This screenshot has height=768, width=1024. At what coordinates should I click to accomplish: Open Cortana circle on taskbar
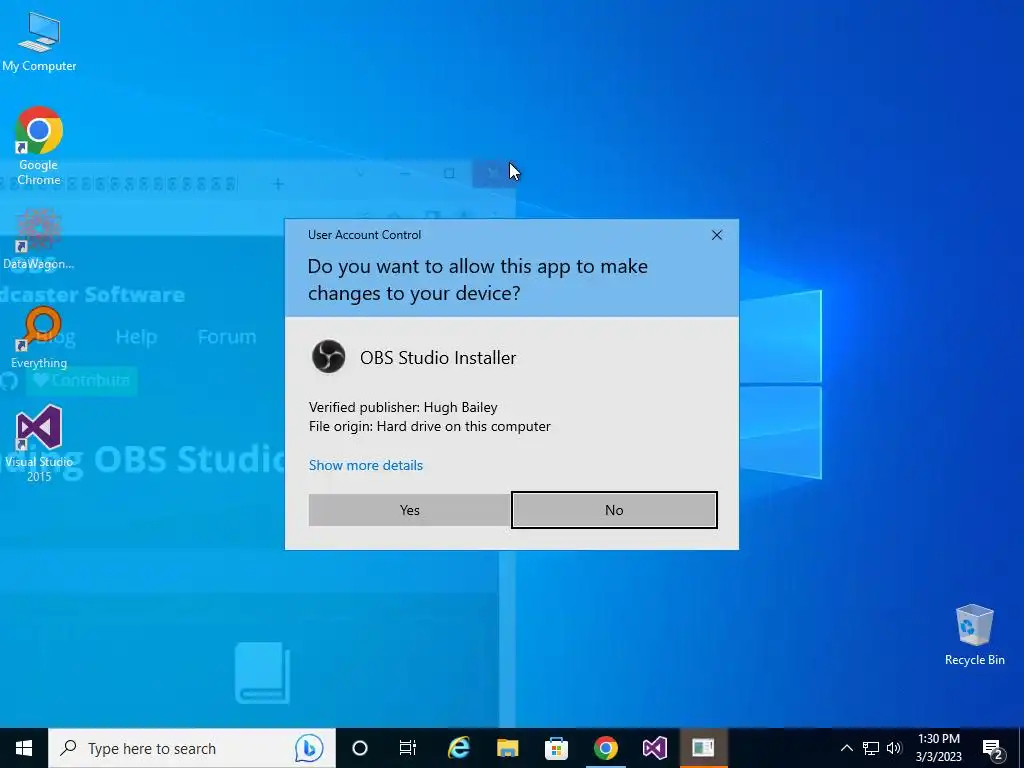tap(360, 748)
